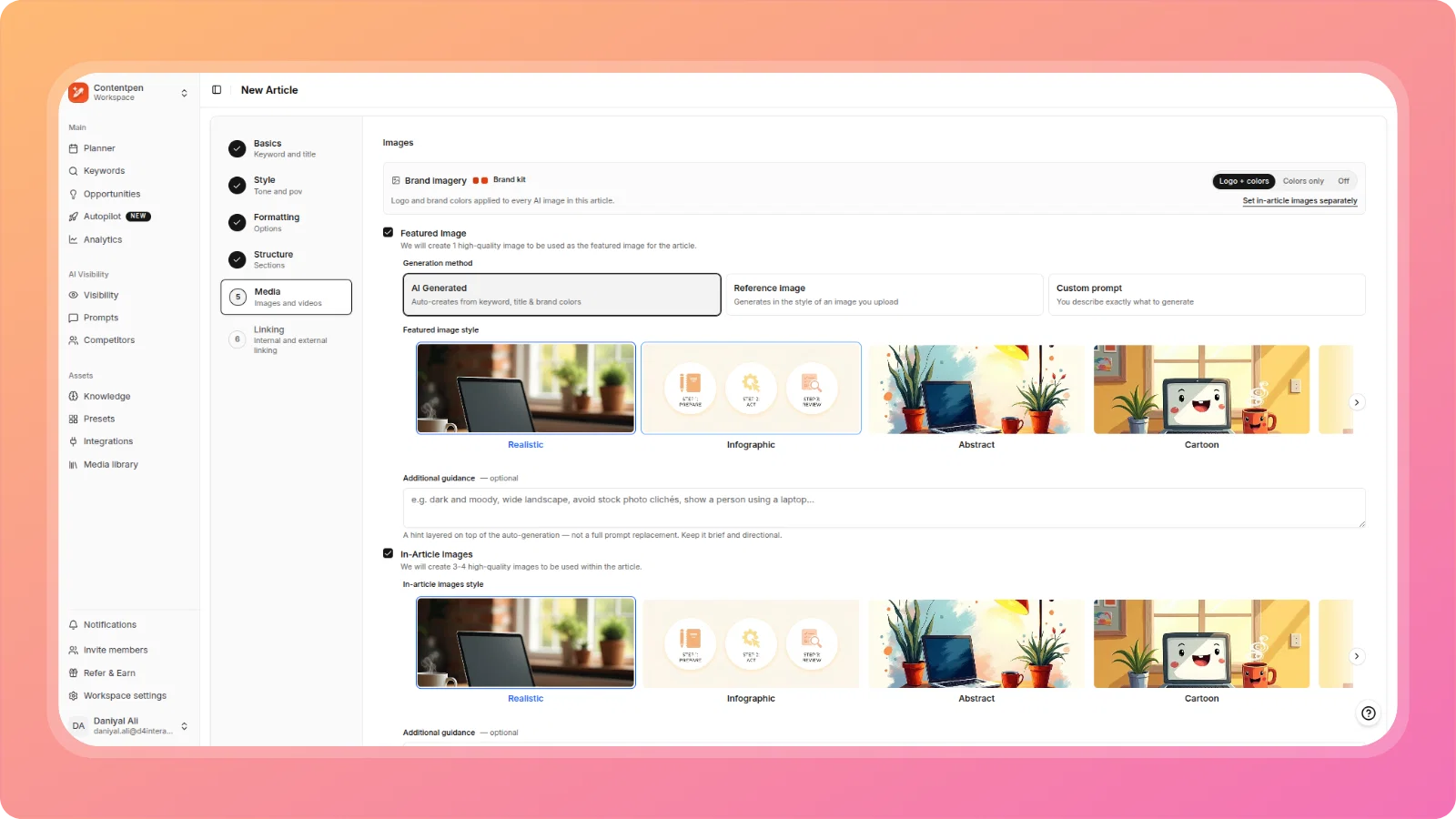Choose the Custom prompt generation method

[x=1207, y=295]
